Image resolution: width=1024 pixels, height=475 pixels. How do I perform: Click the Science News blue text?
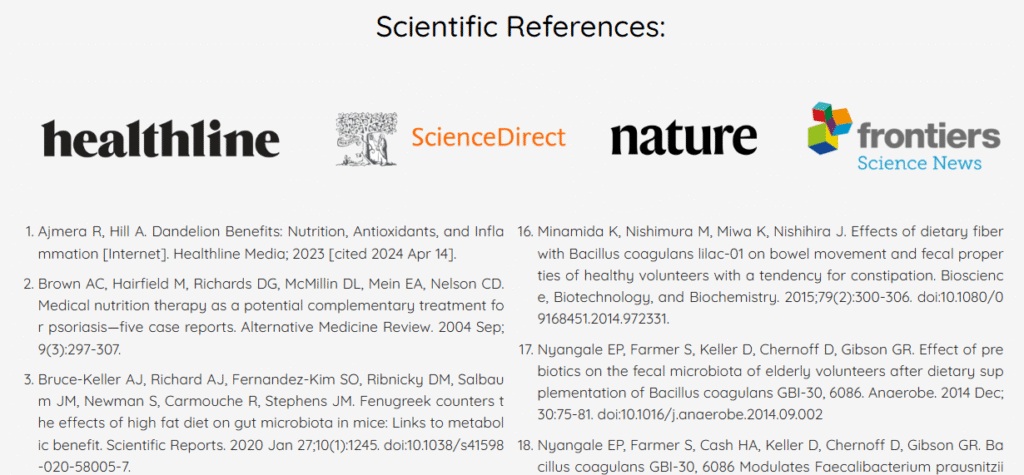920,163
